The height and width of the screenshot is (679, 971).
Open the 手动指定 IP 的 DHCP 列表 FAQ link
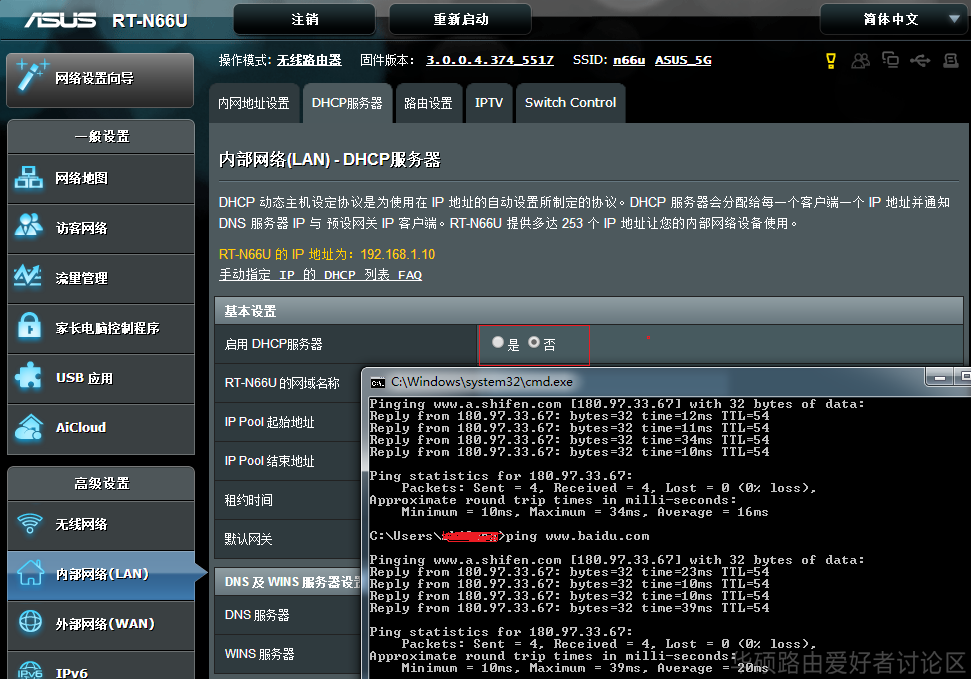click(x=320, y=274)
